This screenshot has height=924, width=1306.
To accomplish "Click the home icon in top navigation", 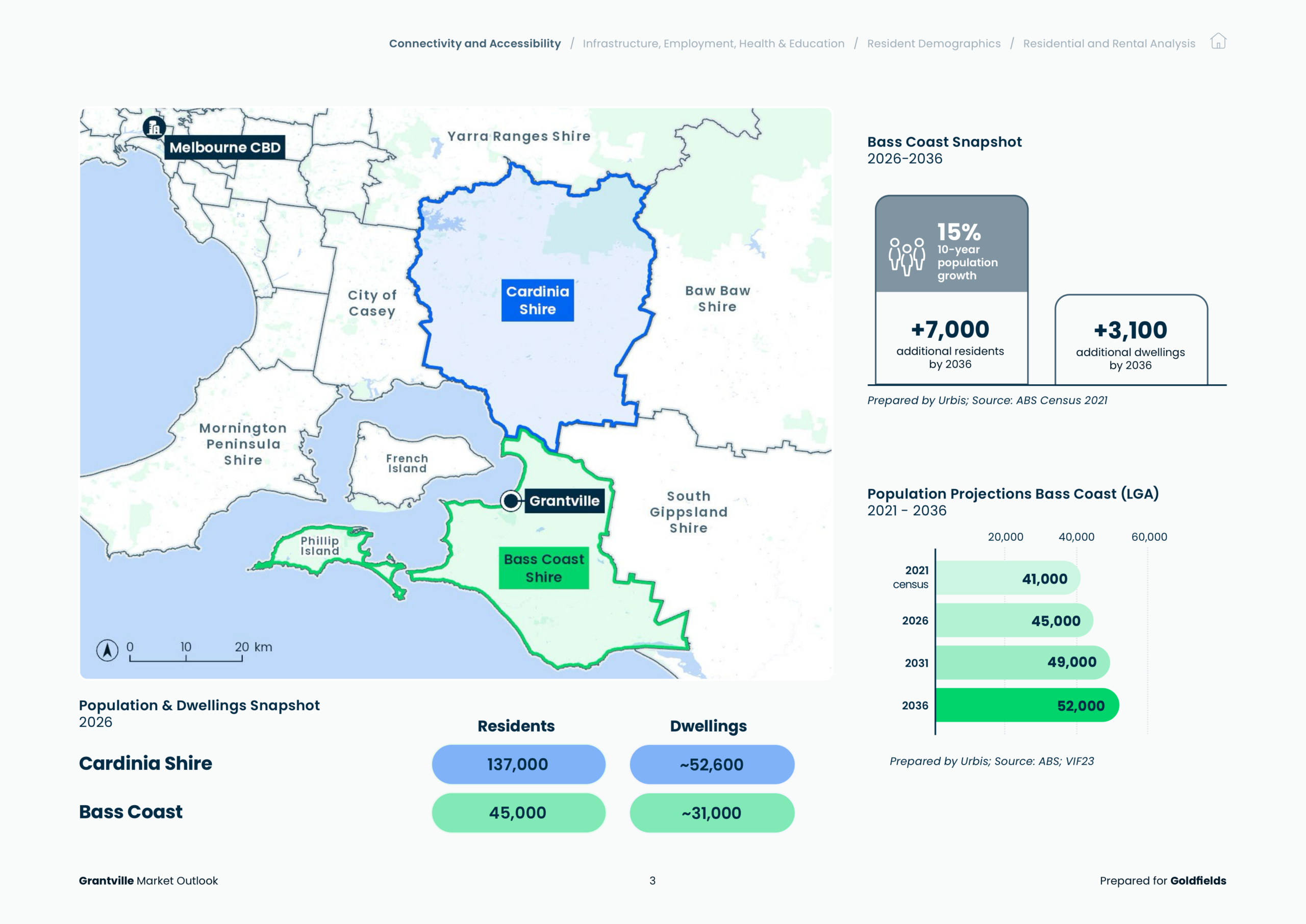I will 1218,41.
